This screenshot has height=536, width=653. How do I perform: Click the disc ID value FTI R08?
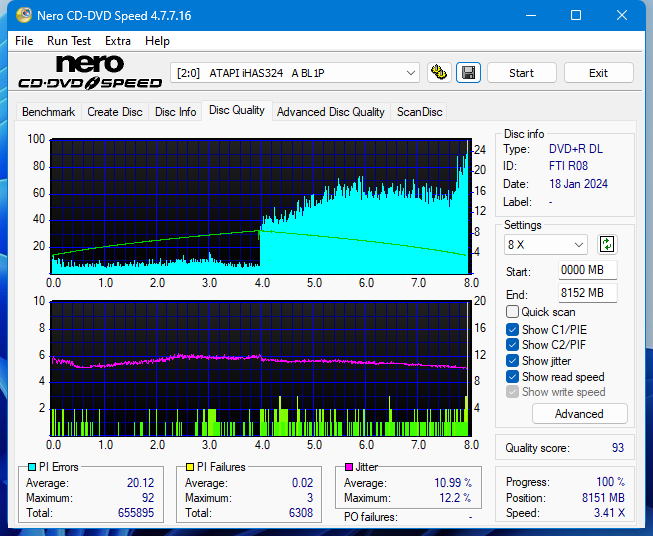tap(568, 166)
